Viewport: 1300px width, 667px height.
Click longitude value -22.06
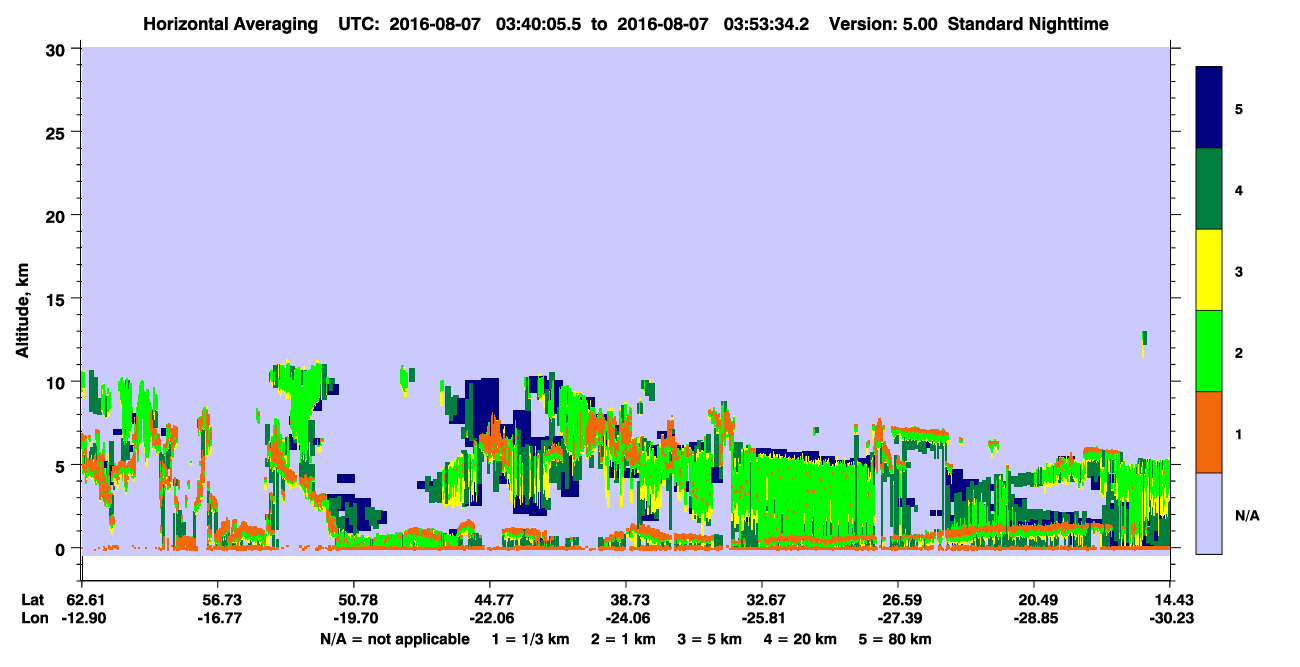click(490, 619)
